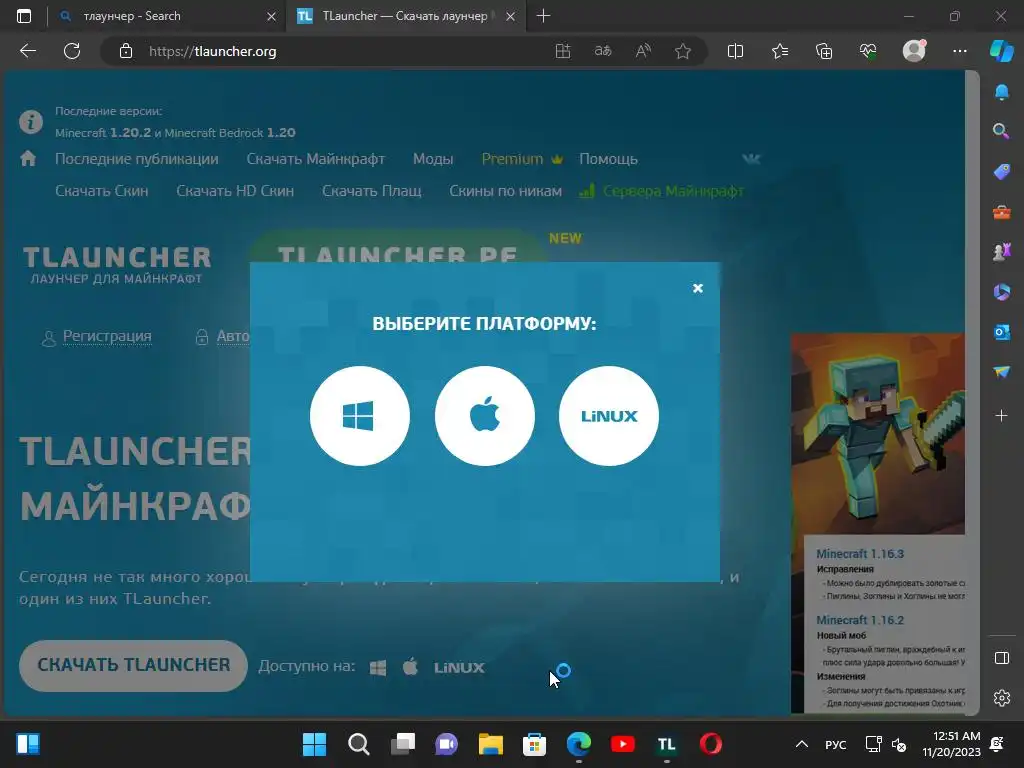Image resolution: width=1024 pixels, height=768 pixels.
Task: Open Скачать Майнкрафт menu item
Action: click(x=315, y=159)
